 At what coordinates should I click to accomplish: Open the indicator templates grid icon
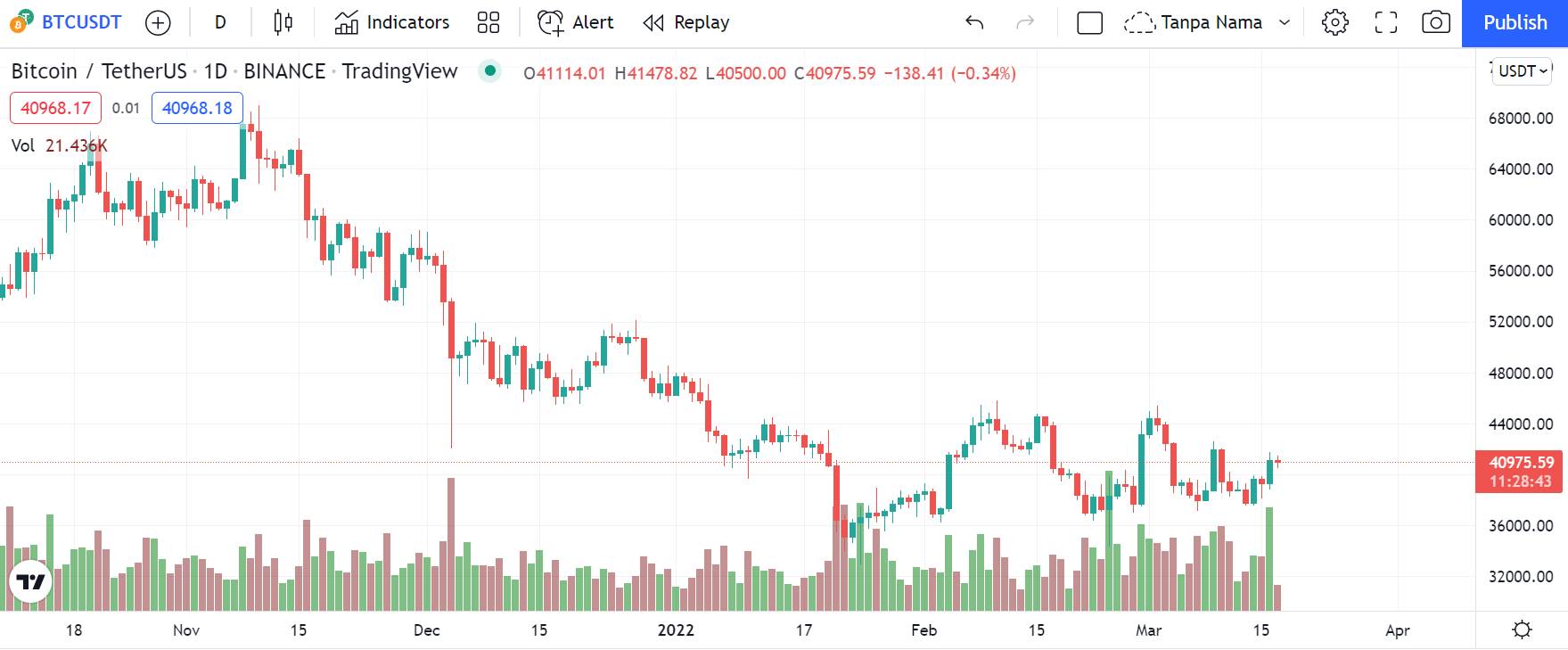pyautogui.click(x=488, y=22)
